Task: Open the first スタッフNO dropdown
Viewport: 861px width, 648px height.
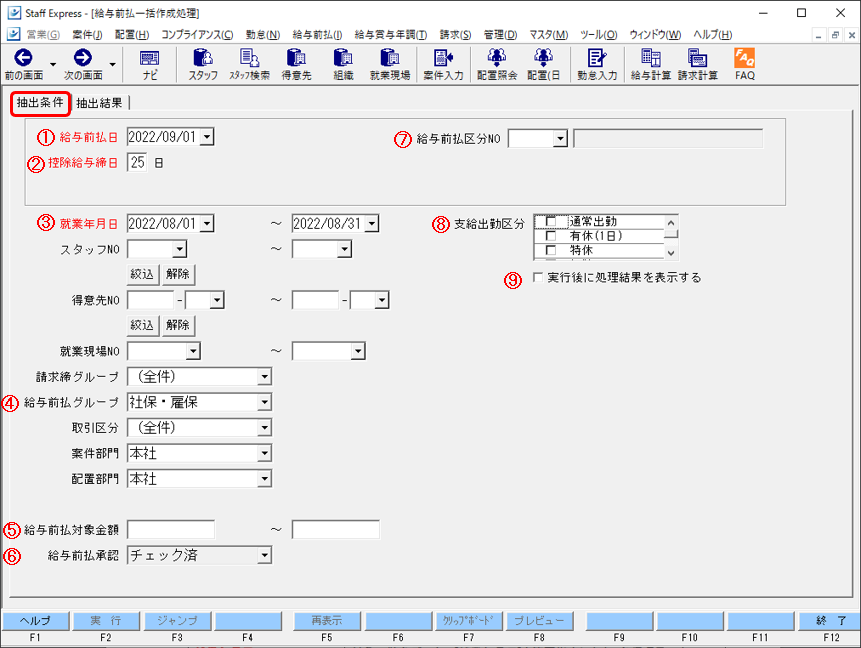Action: pyautogui.click(x=180, y=249)
